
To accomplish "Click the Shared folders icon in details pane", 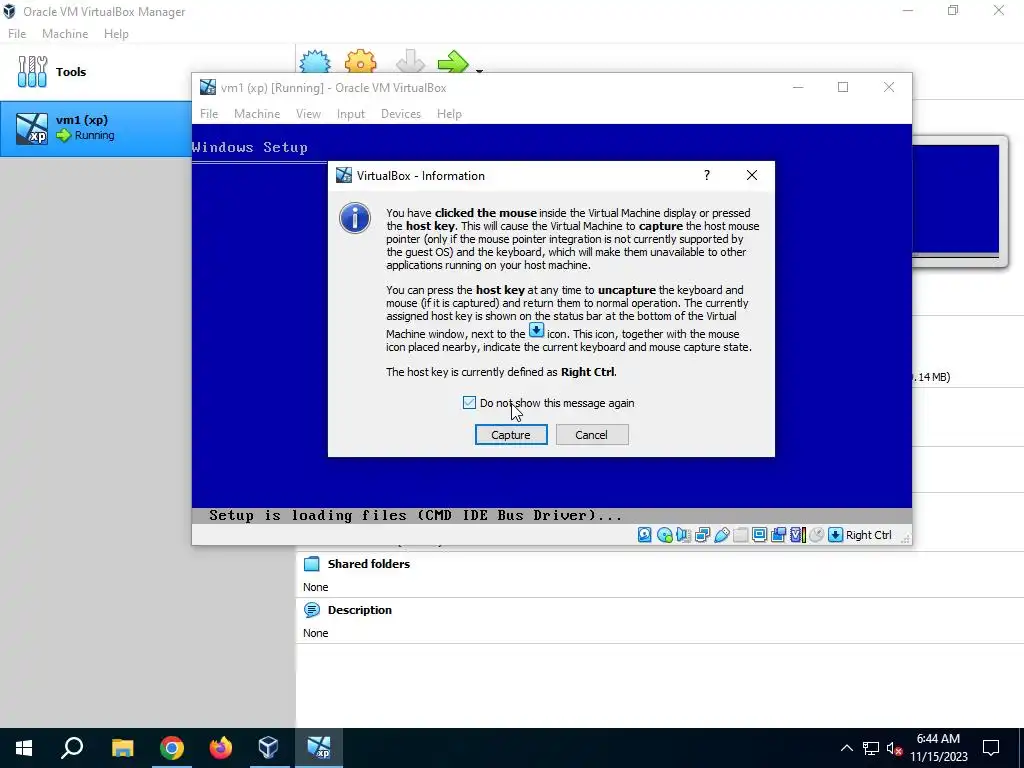I will pyautogui.click(x=312, y=564).
